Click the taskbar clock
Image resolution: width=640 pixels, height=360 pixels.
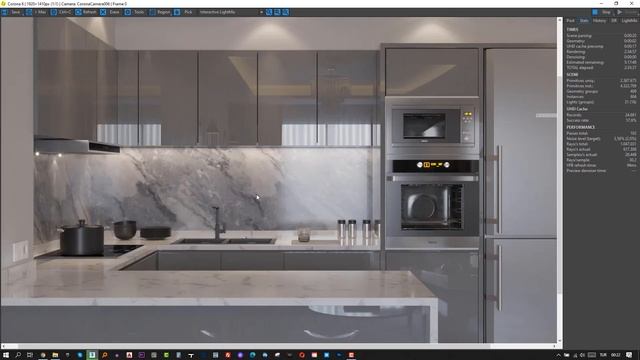point(616,356)
